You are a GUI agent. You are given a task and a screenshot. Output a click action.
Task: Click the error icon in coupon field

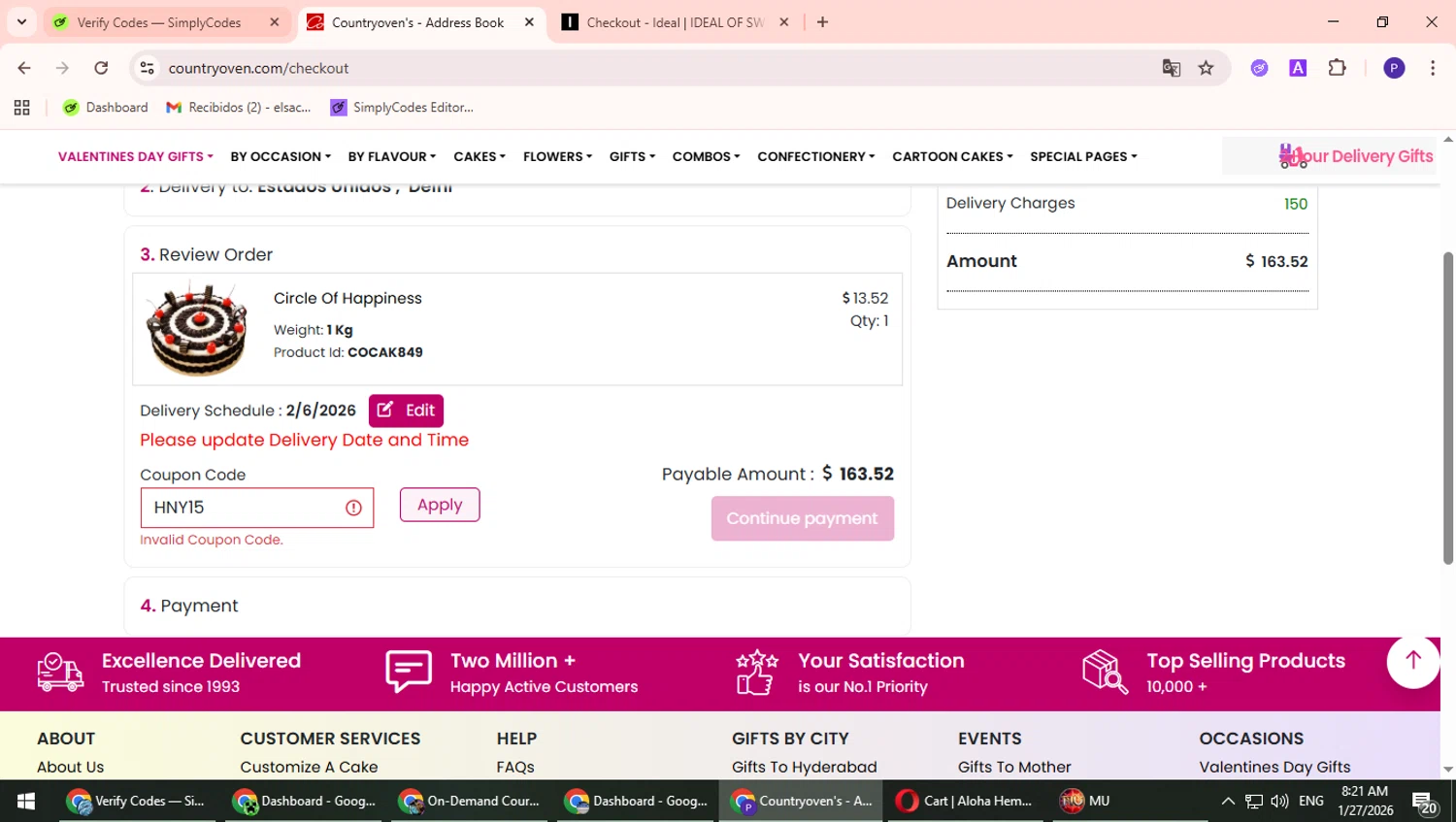click(353, 508)
